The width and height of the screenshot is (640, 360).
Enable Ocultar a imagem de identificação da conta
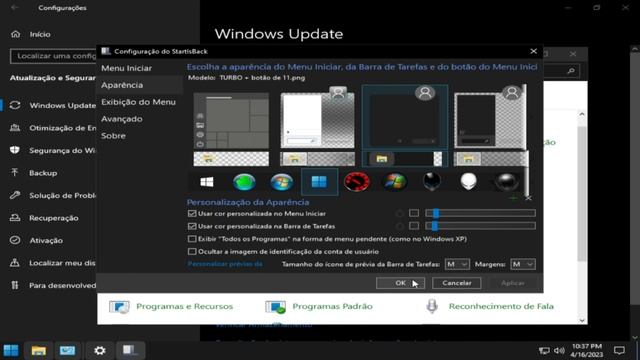(x=192, y=251)
